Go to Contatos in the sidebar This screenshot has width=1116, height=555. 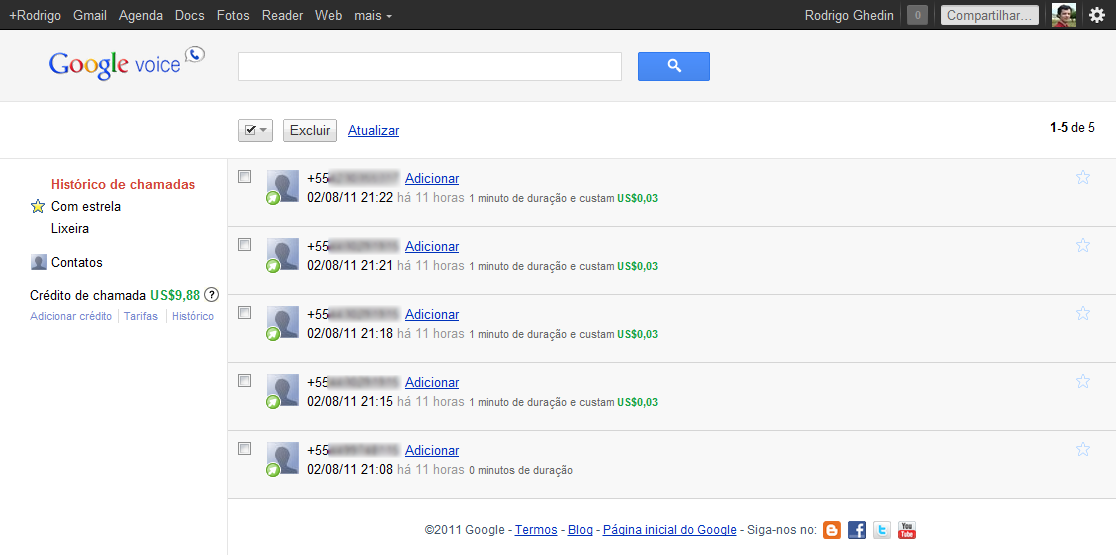click(x=76, y=262)
